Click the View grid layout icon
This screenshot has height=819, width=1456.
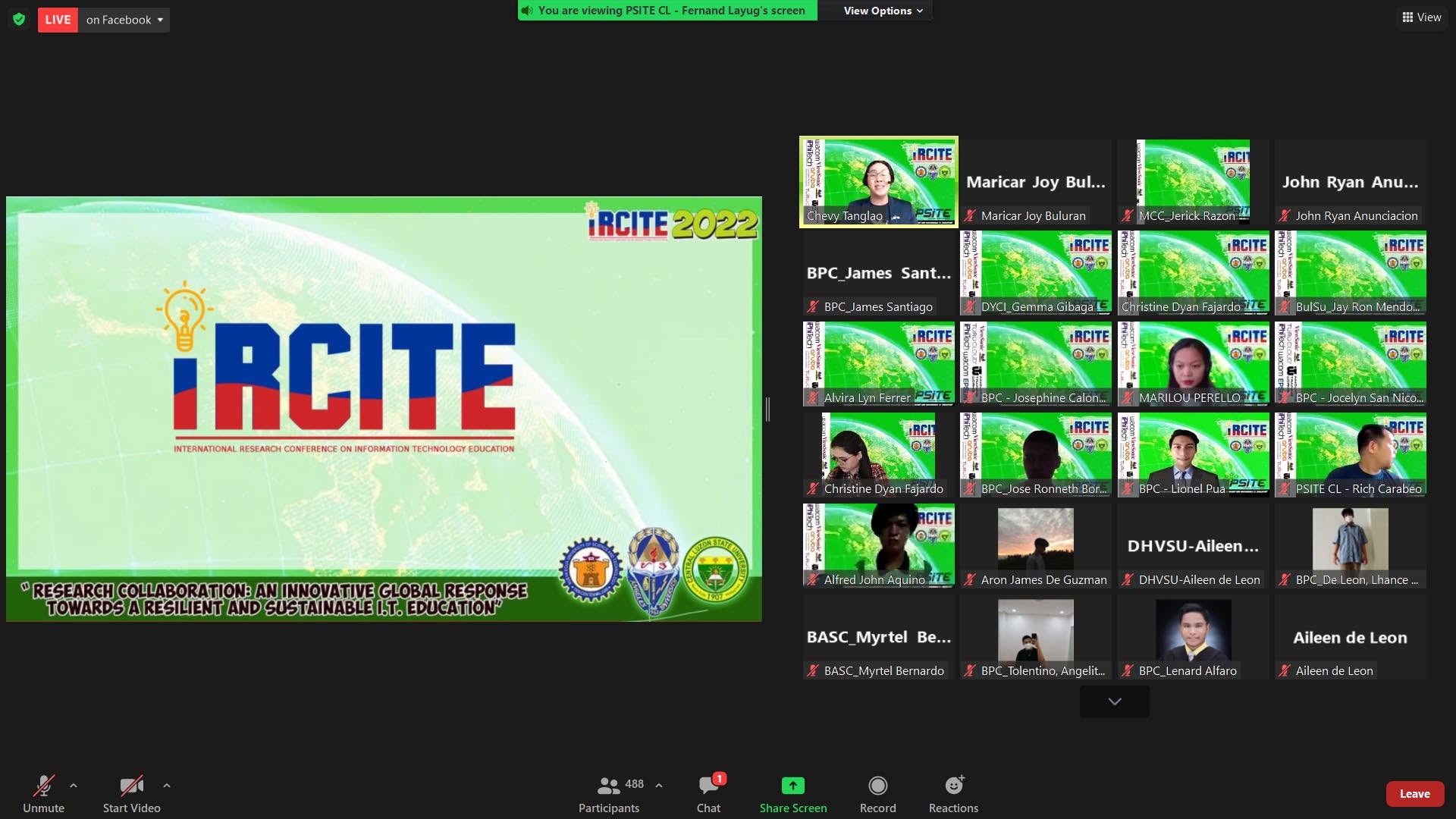(1407, 17)
